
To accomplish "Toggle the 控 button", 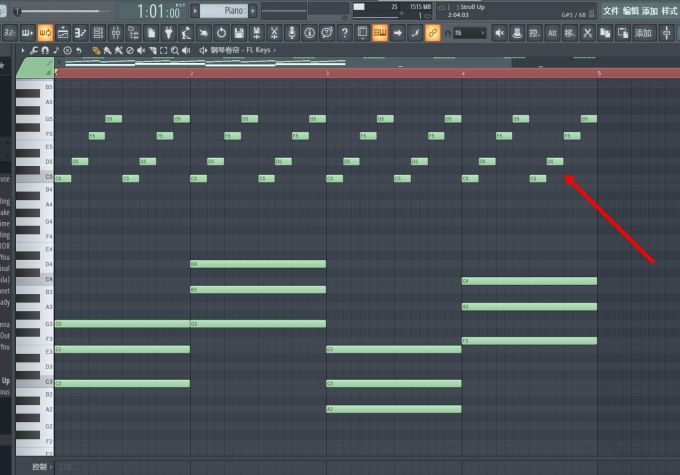I will (534, 33).
